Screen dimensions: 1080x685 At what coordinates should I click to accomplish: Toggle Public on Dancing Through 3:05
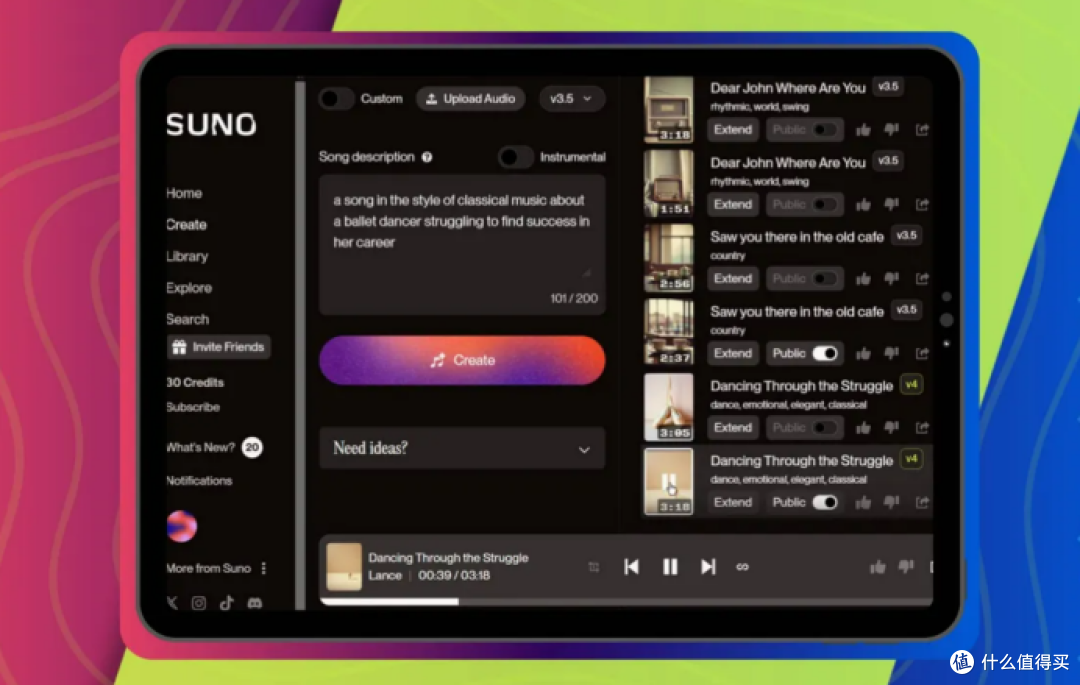(x=824, y=428)
